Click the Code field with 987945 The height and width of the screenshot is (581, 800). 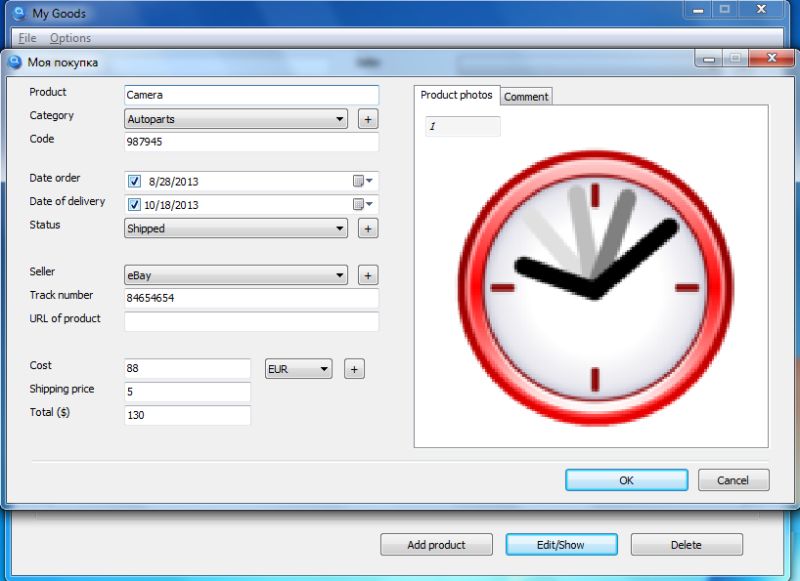pyautogui.click(x=252, y=142)
